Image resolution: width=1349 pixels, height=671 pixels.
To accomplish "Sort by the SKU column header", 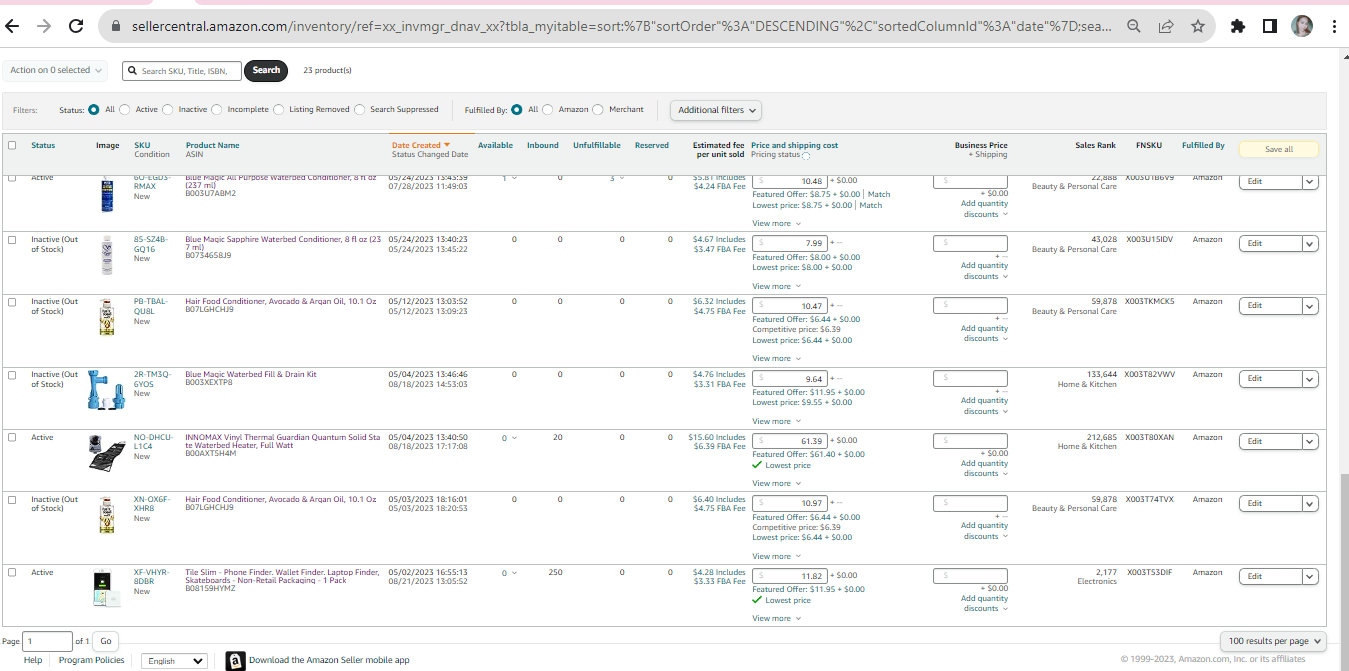I will 142,145.
